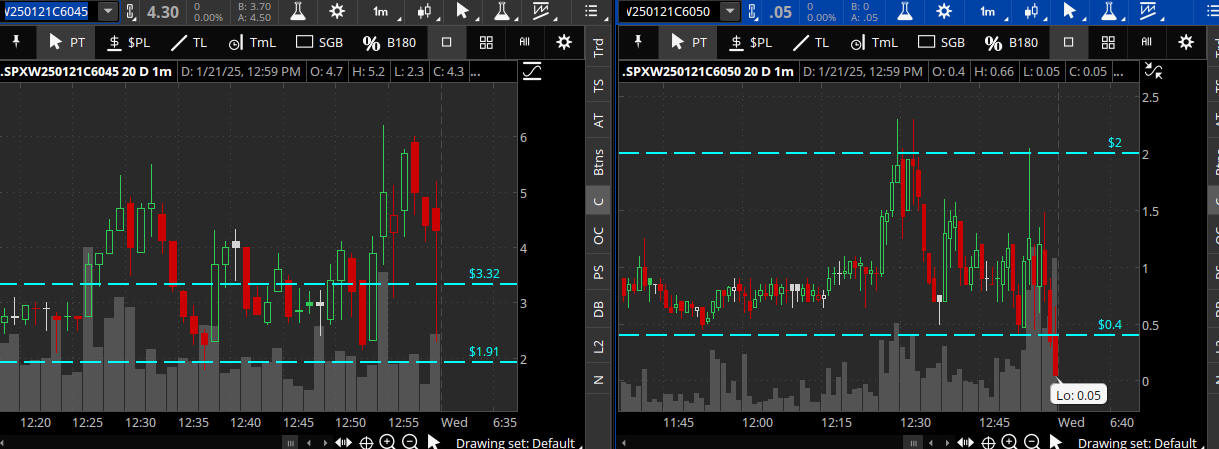Toggle single-chart view square in left toolbar

click(447, 43)
